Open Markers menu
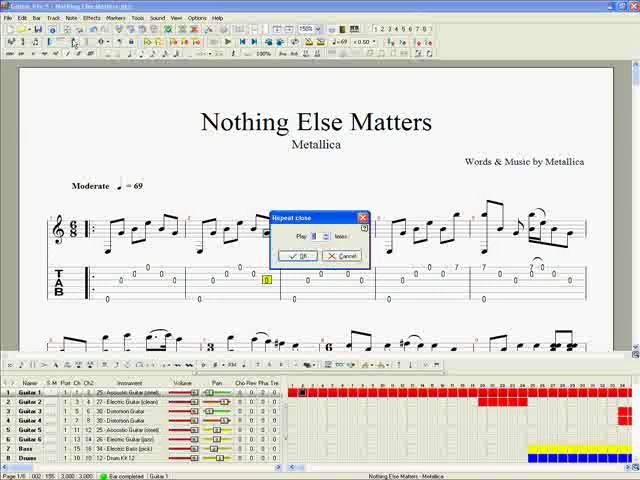640x480 pixels. pyautogui.click(x=116, y=18)
